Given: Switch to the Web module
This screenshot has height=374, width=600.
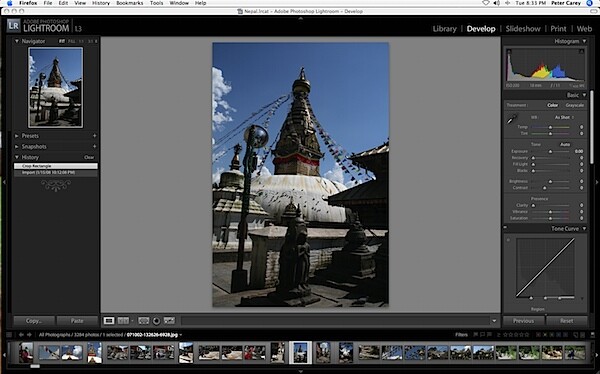Looking at the screenshot, I should [x=584, y=29].
